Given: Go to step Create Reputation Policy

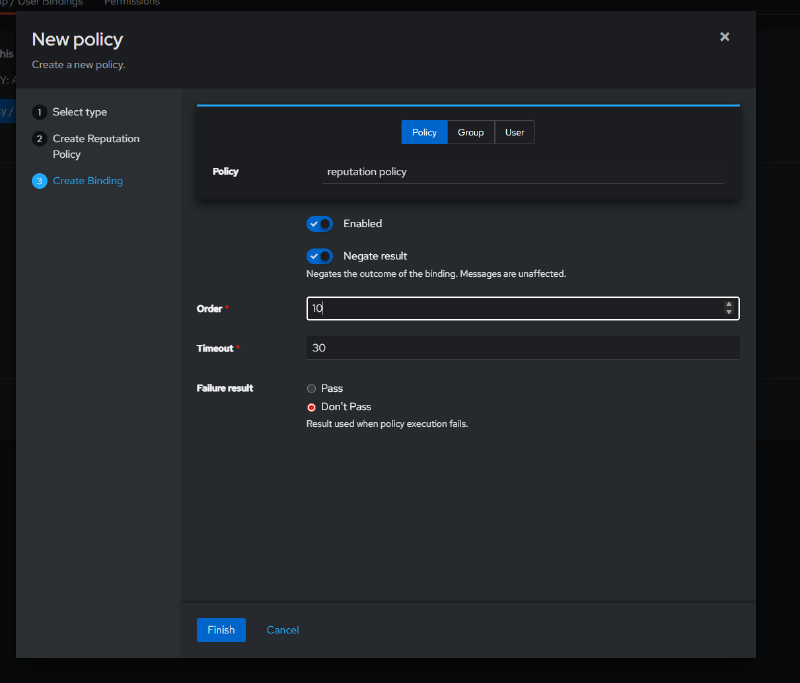Looking at the screenshot, I should tap(96, 146).
